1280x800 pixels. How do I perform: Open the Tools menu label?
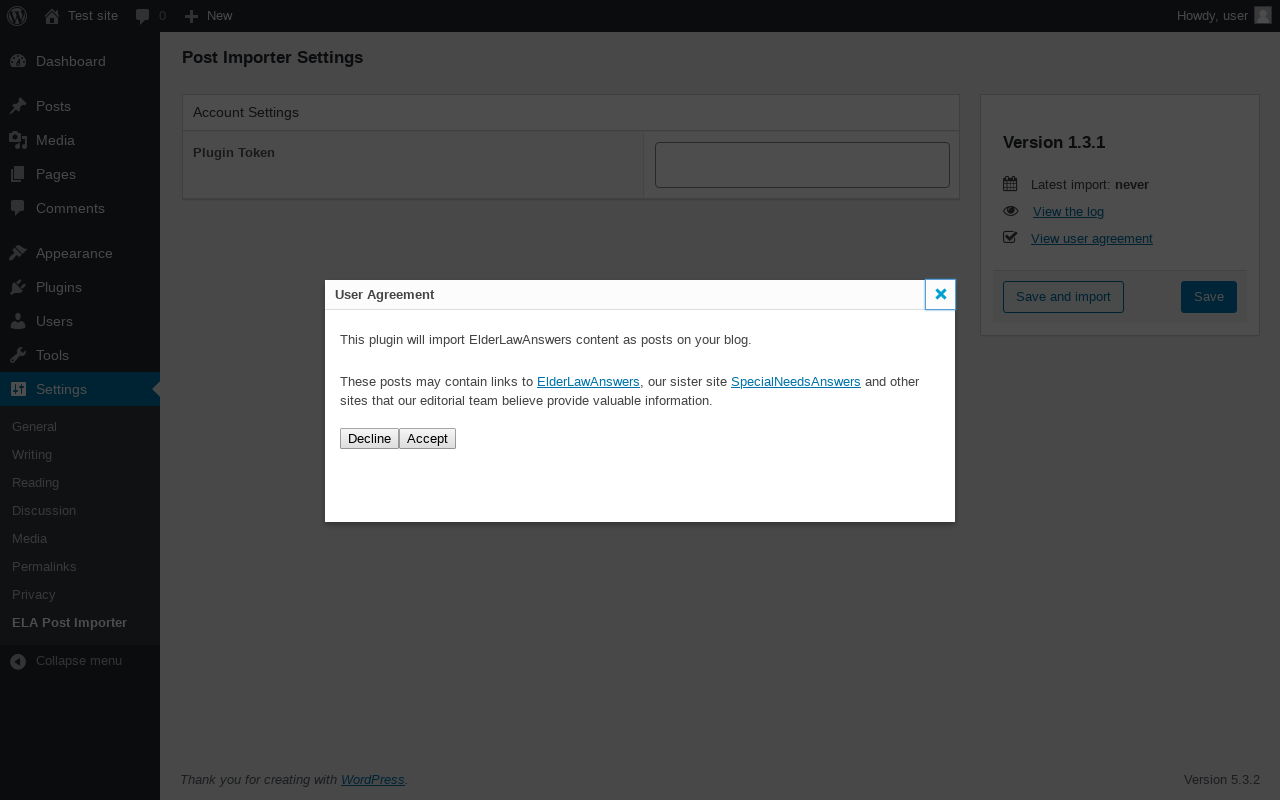52,355
